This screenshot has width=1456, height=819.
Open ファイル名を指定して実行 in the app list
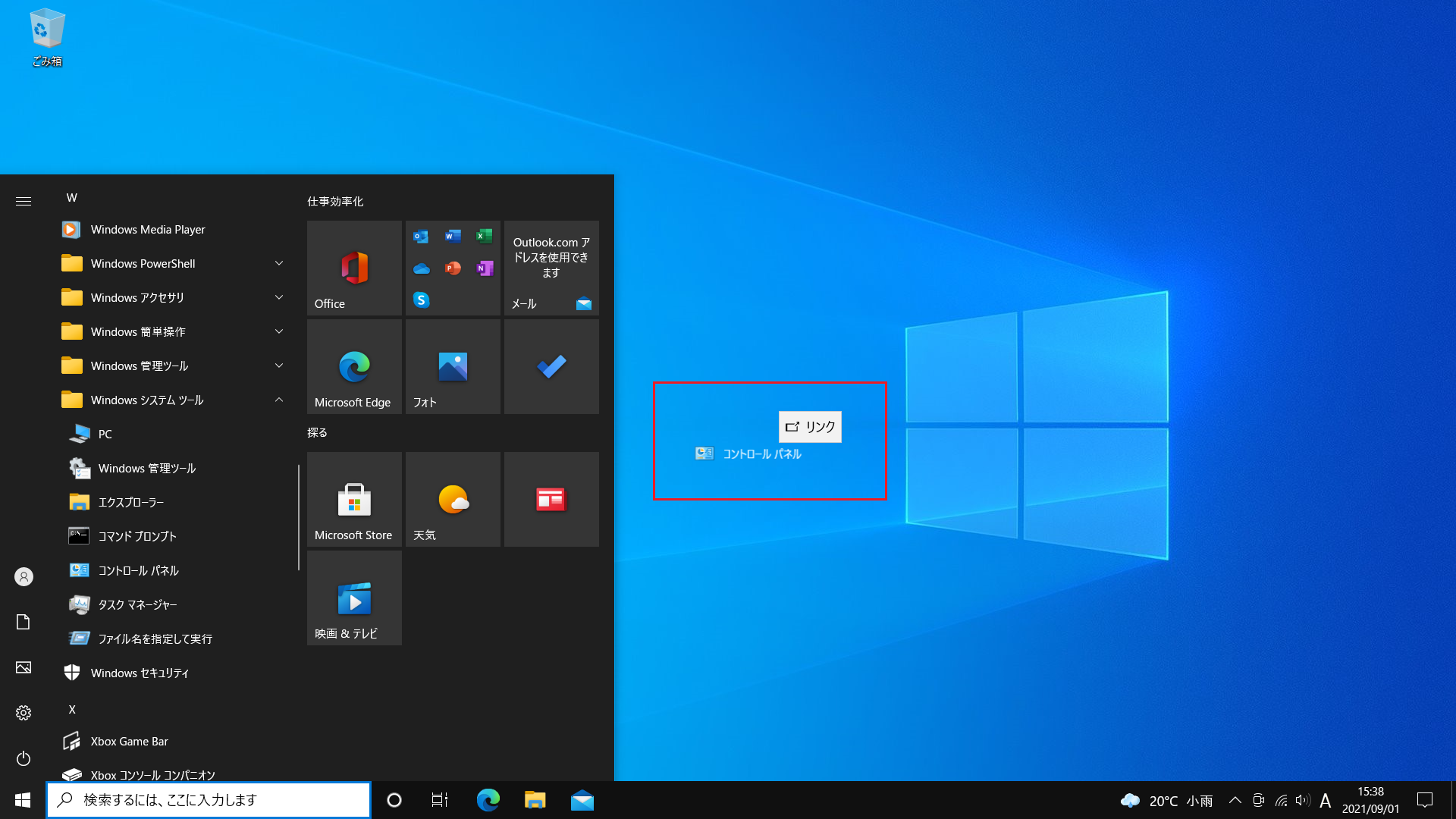[x=173, y=639]
